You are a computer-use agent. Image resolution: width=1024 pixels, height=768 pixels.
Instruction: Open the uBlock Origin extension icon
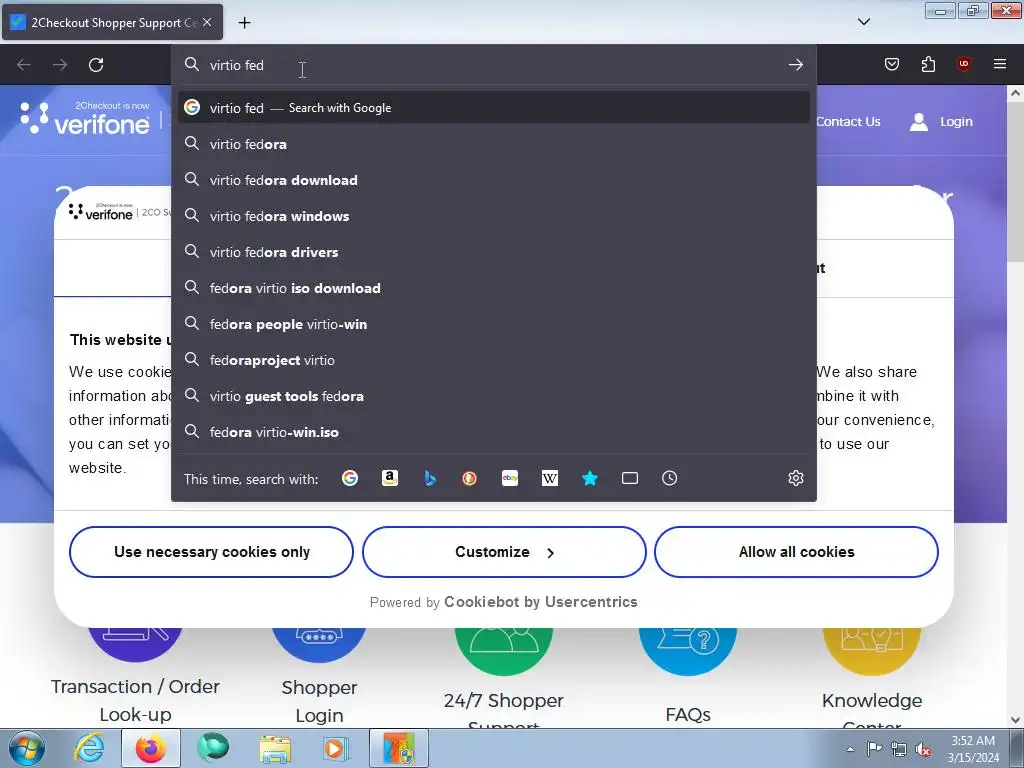click(x=963, y=64)
